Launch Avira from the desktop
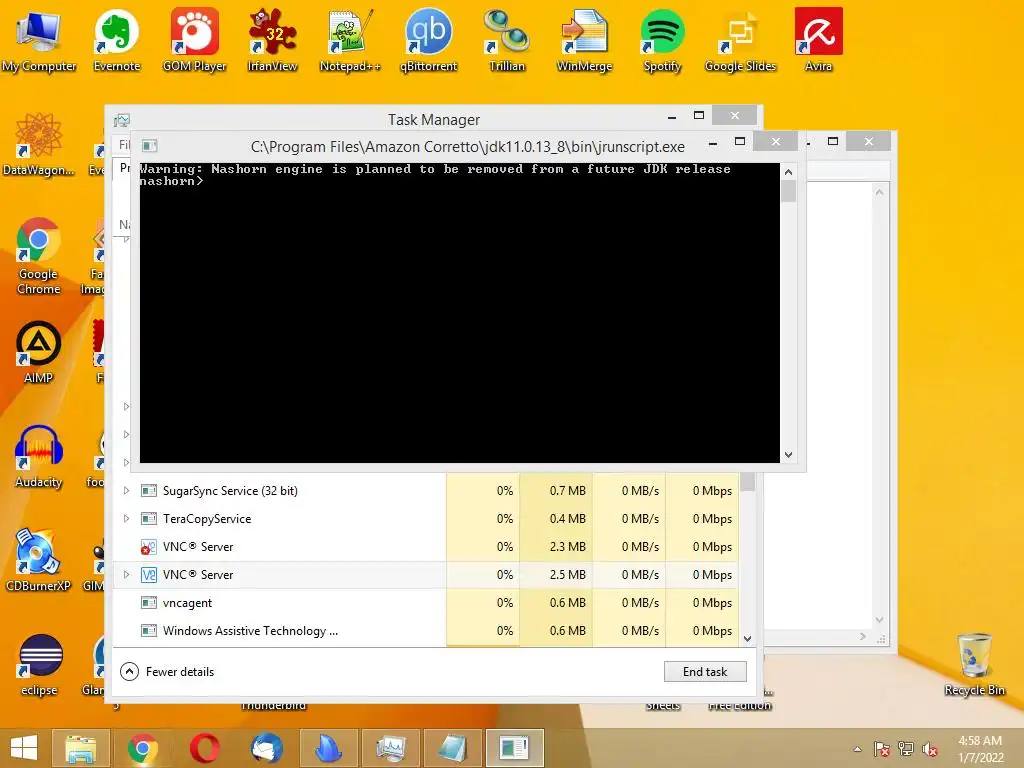 pyautogui.click(x=818, y=40)
